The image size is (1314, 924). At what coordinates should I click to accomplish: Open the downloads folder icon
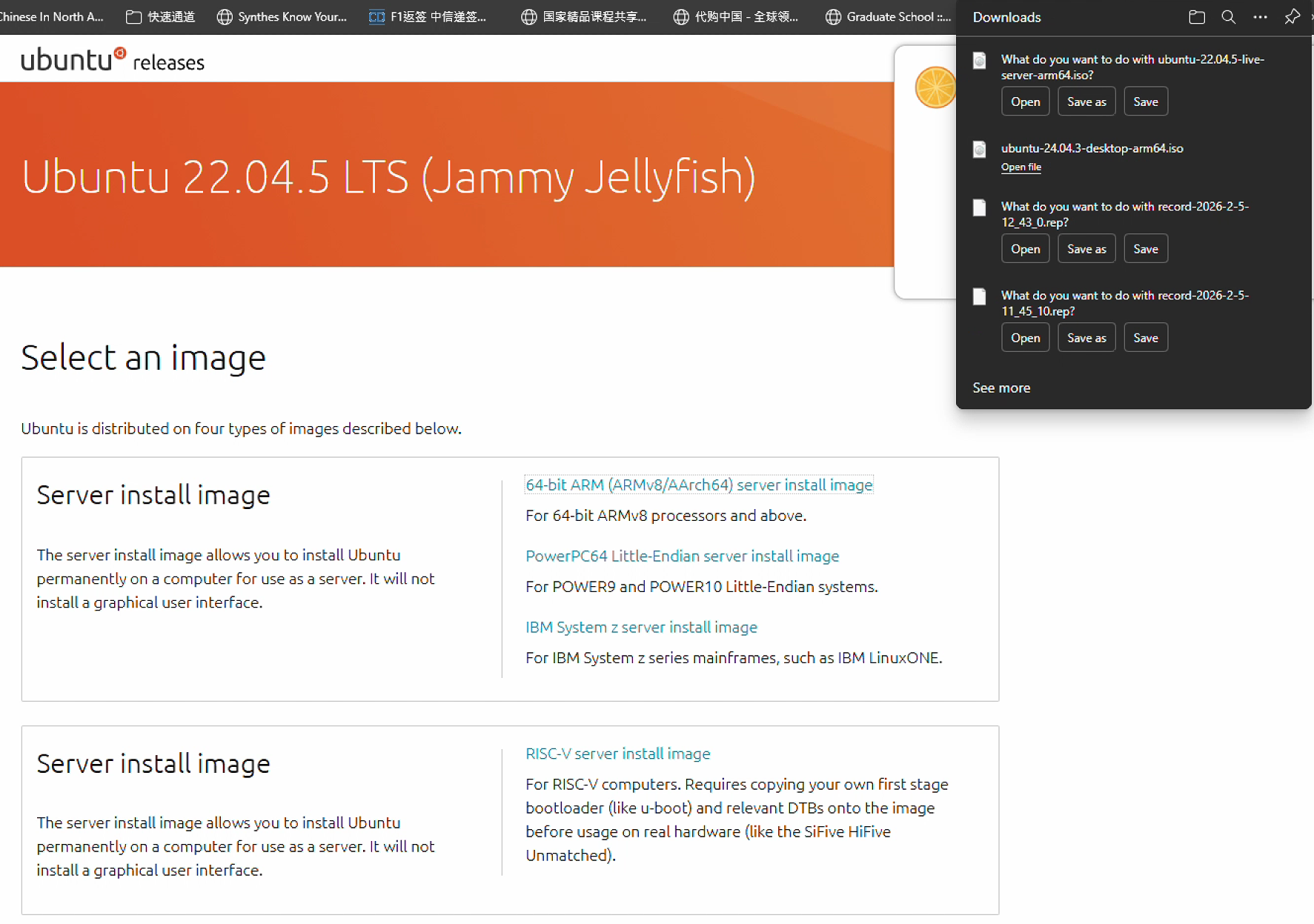point(1196,17)
